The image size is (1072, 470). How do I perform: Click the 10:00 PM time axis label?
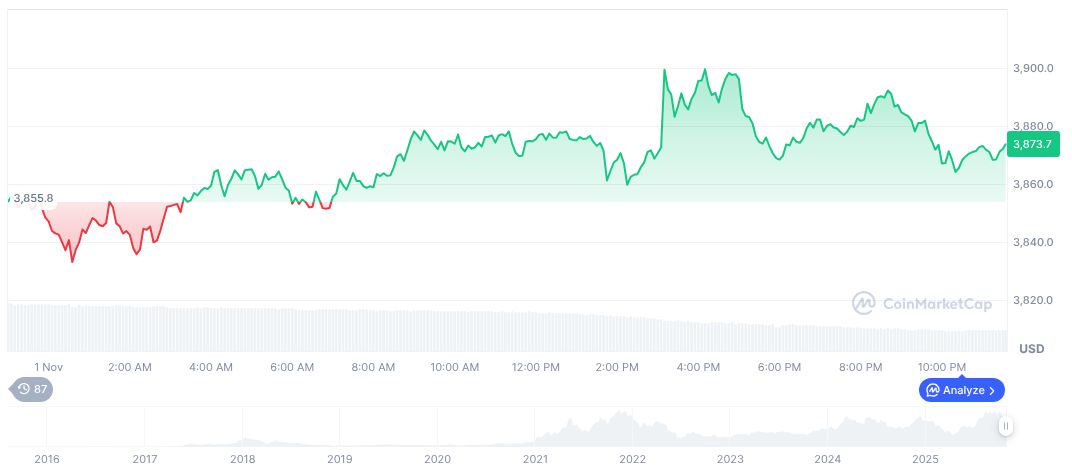point(942,367)
